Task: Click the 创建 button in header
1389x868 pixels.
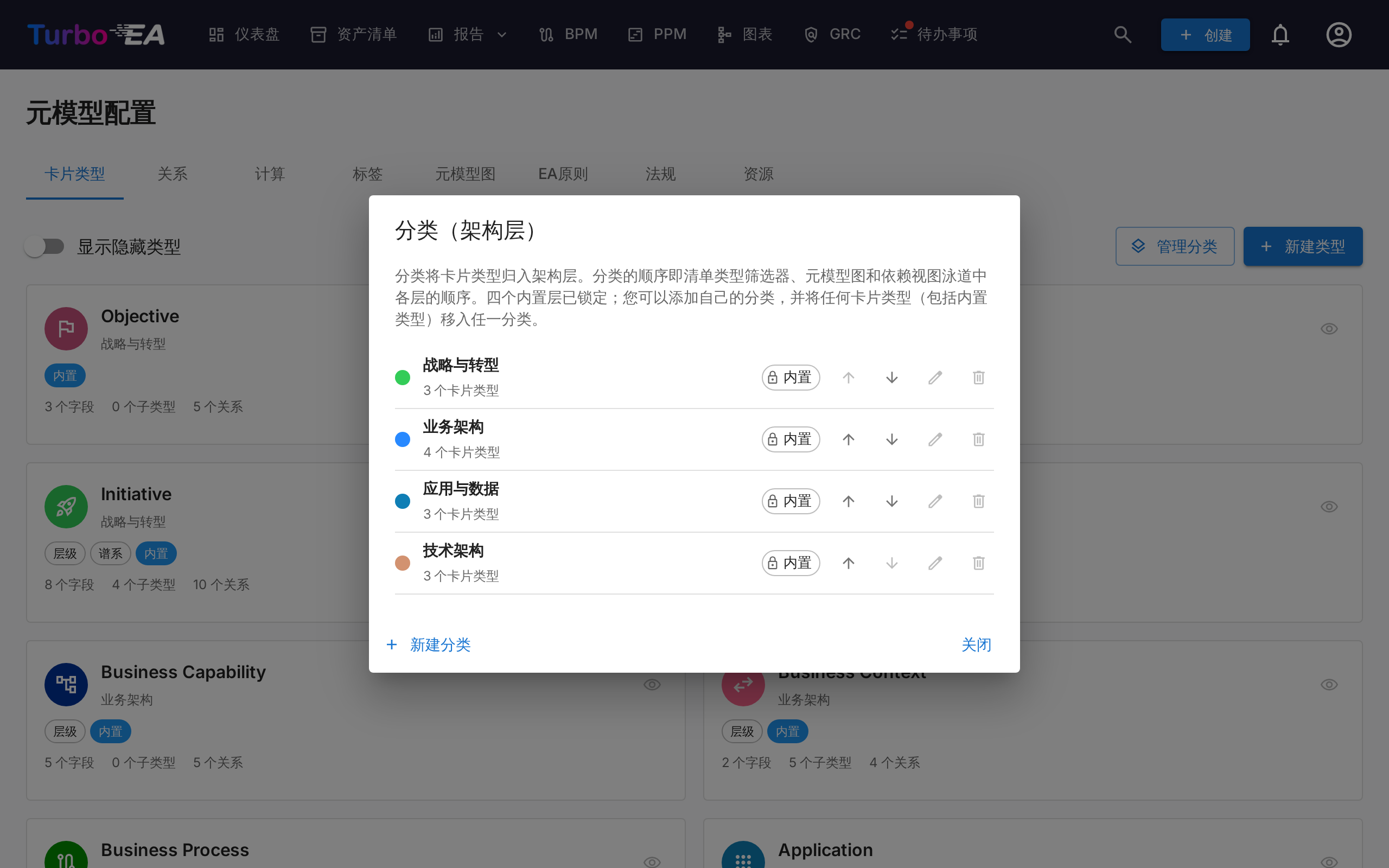Action: [x=1205, y=34]
